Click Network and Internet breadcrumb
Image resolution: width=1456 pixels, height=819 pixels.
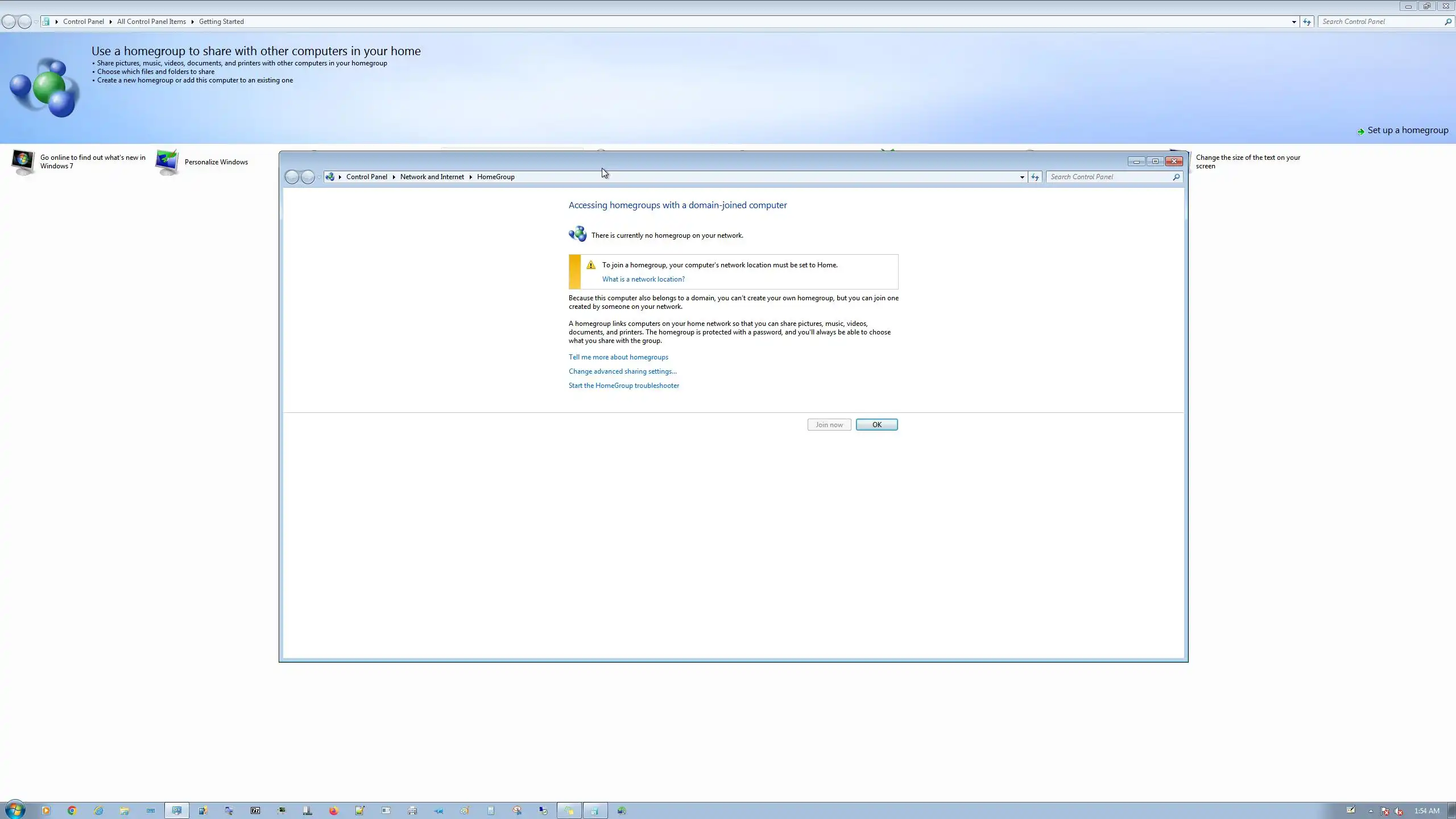tap(432, 177)
